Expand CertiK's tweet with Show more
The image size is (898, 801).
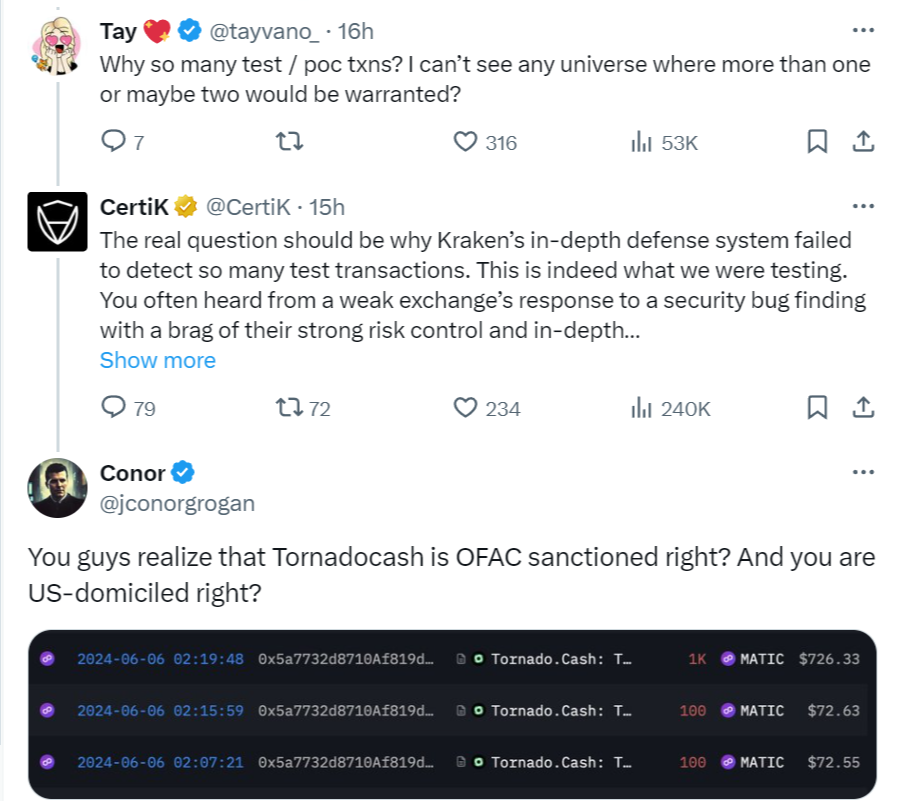click(157, 360)
